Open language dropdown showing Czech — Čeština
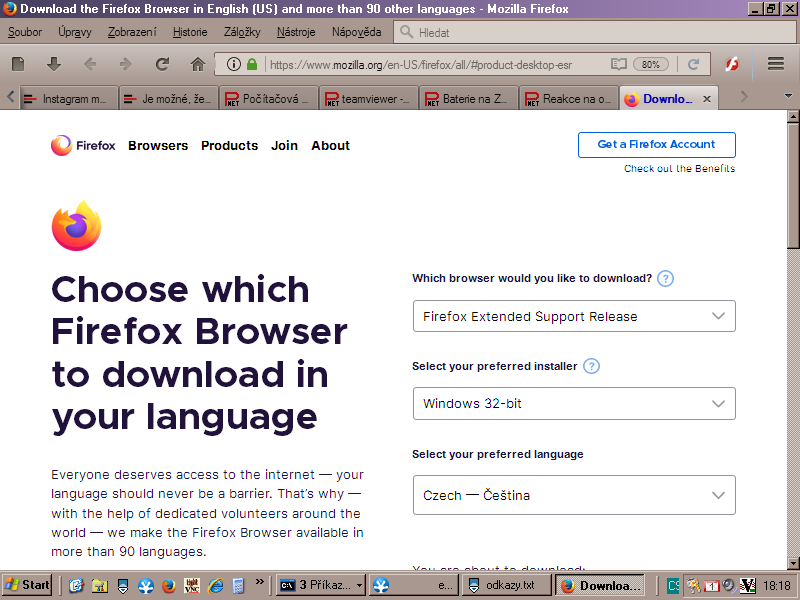The height and width of the screenshot is (600, 800). 574,495
